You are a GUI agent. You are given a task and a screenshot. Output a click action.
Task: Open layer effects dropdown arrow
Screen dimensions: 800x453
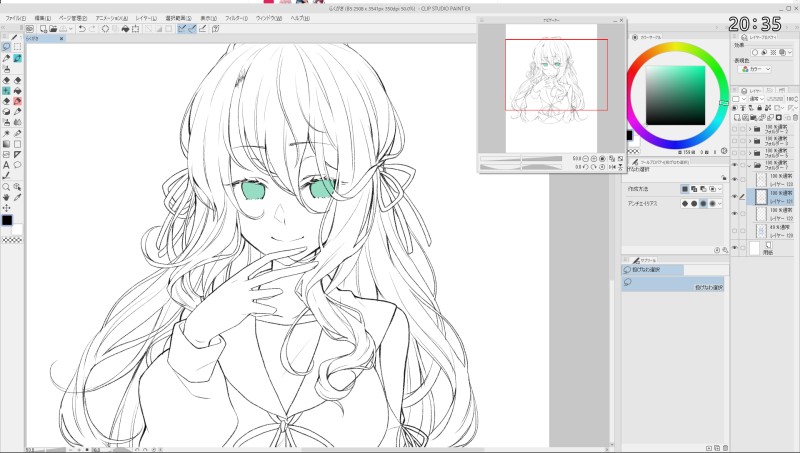point(790,53)
